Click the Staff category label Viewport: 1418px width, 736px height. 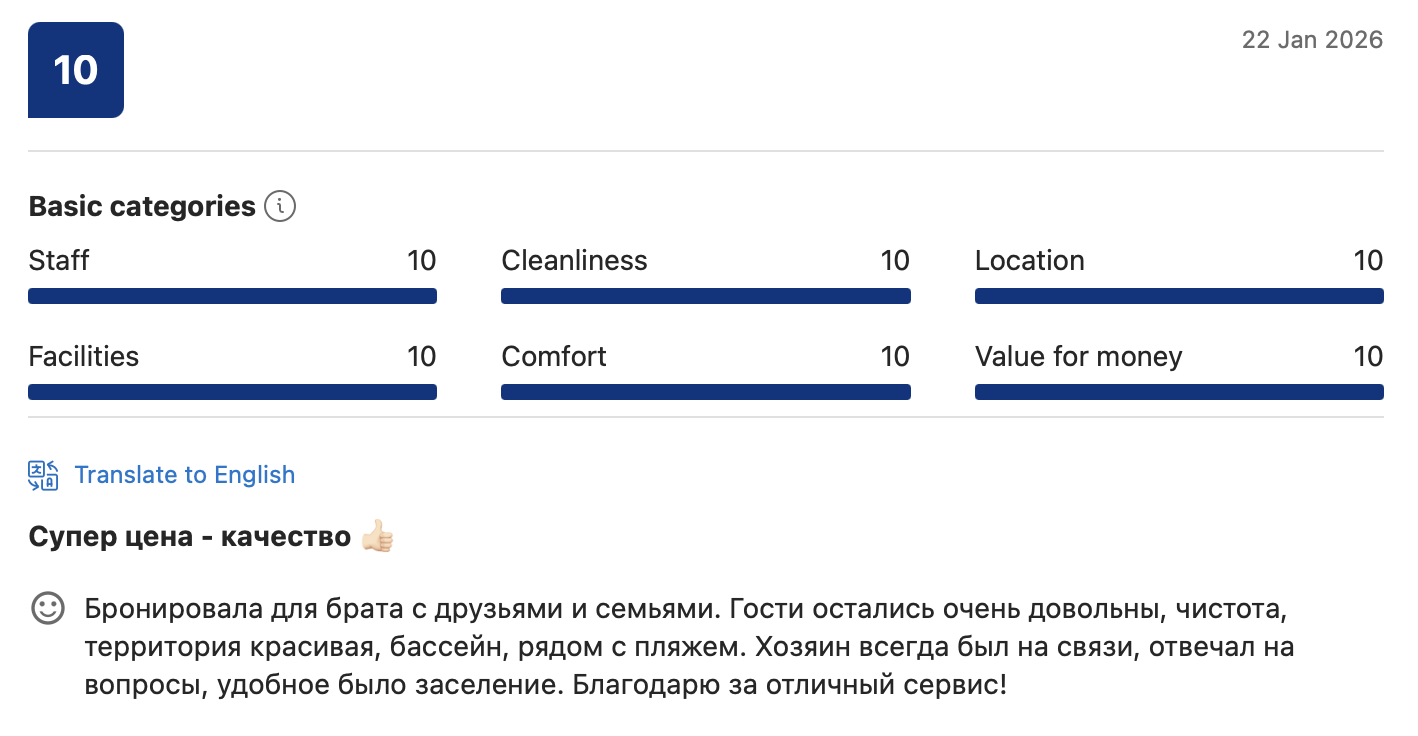[x=59, y=261]
